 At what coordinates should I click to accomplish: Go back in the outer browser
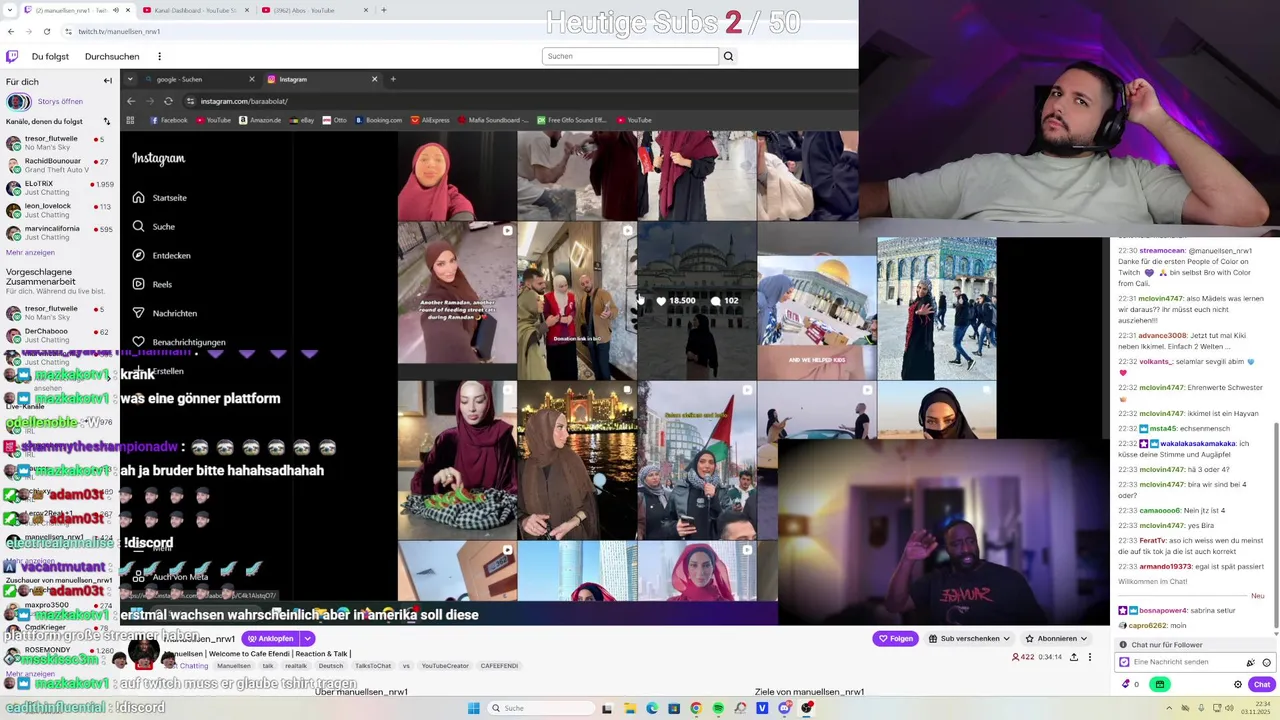[x=11, y=31]
